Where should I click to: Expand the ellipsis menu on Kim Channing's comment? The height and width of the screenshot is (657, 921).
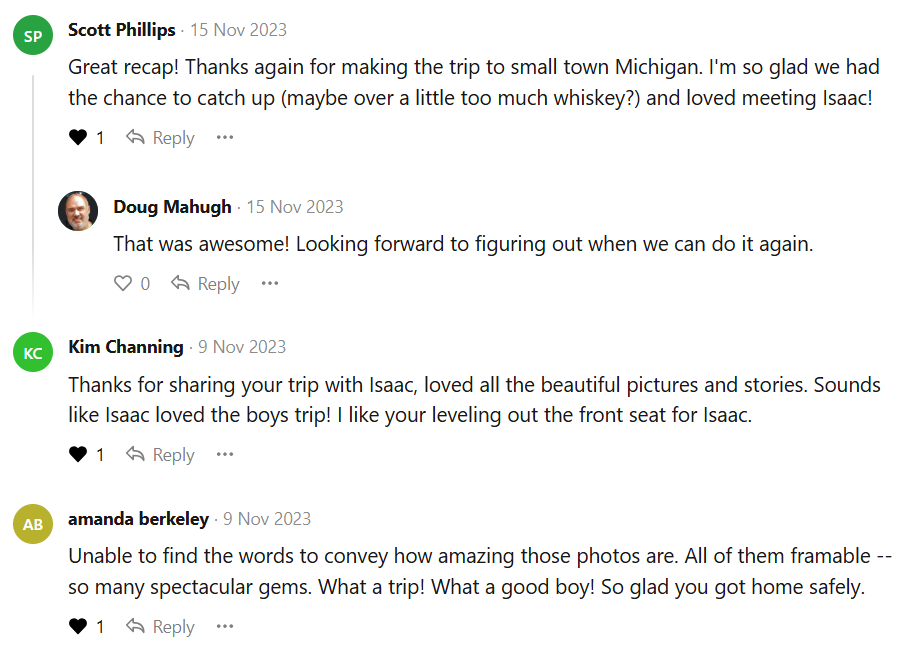point(225,455)
